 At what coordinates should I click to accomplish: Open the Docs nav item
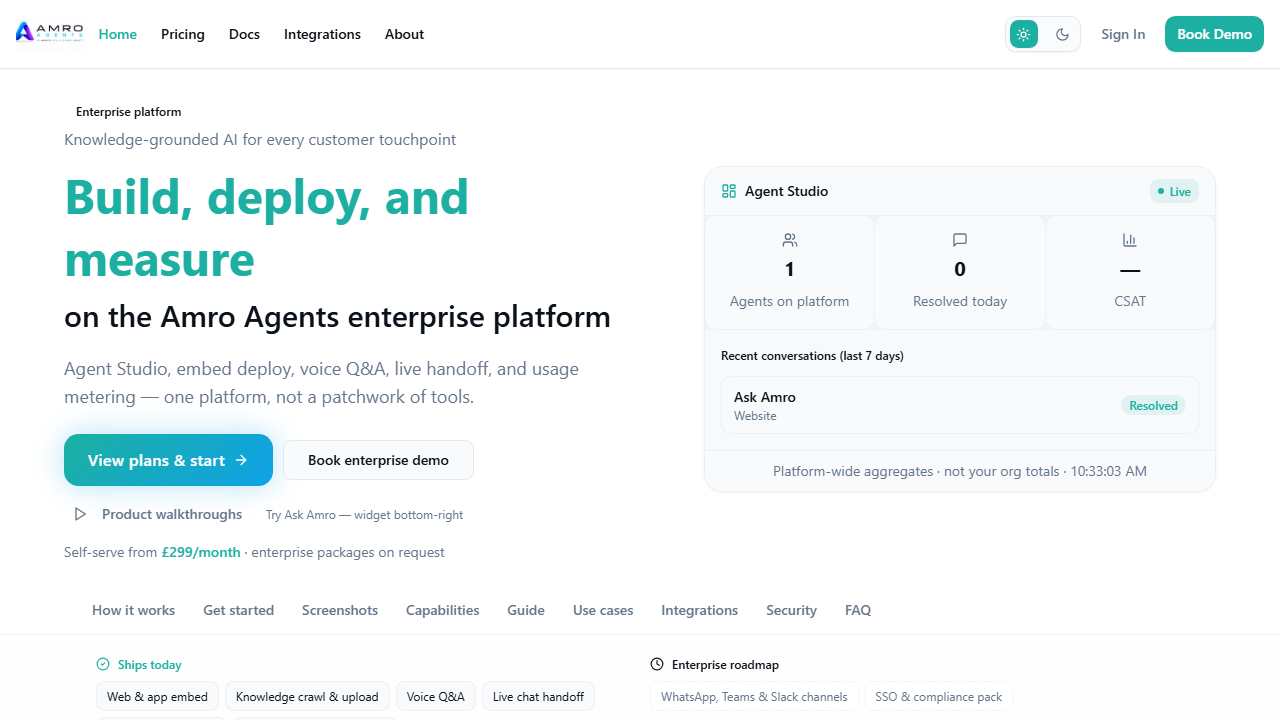(x=244, y=34)
